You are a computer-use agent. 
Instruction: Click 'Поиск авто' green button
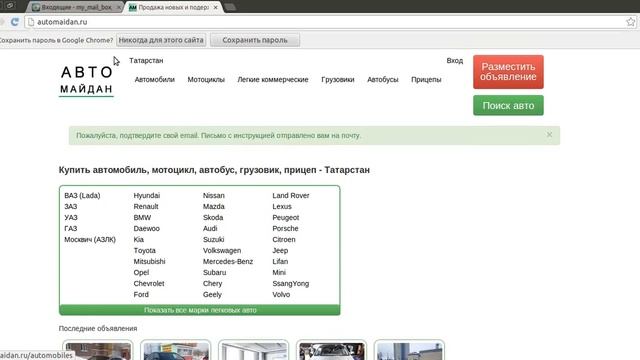pos(508,105)
